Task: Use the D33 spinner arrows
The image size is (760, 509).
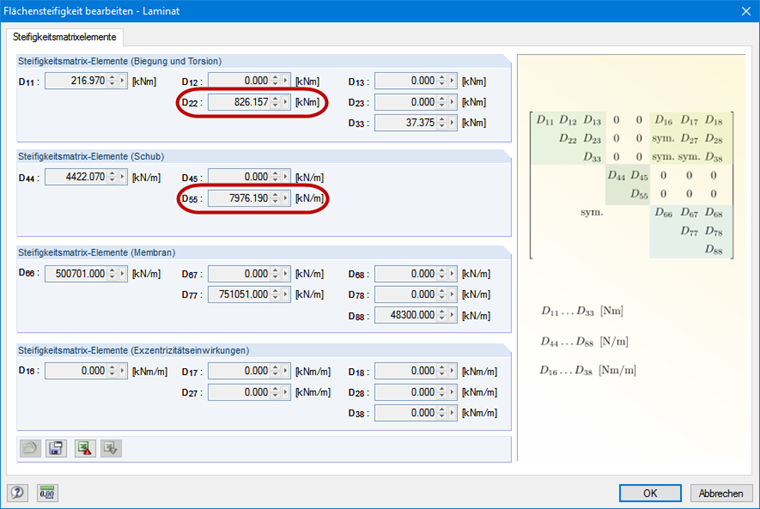Action: coord(442,123)
